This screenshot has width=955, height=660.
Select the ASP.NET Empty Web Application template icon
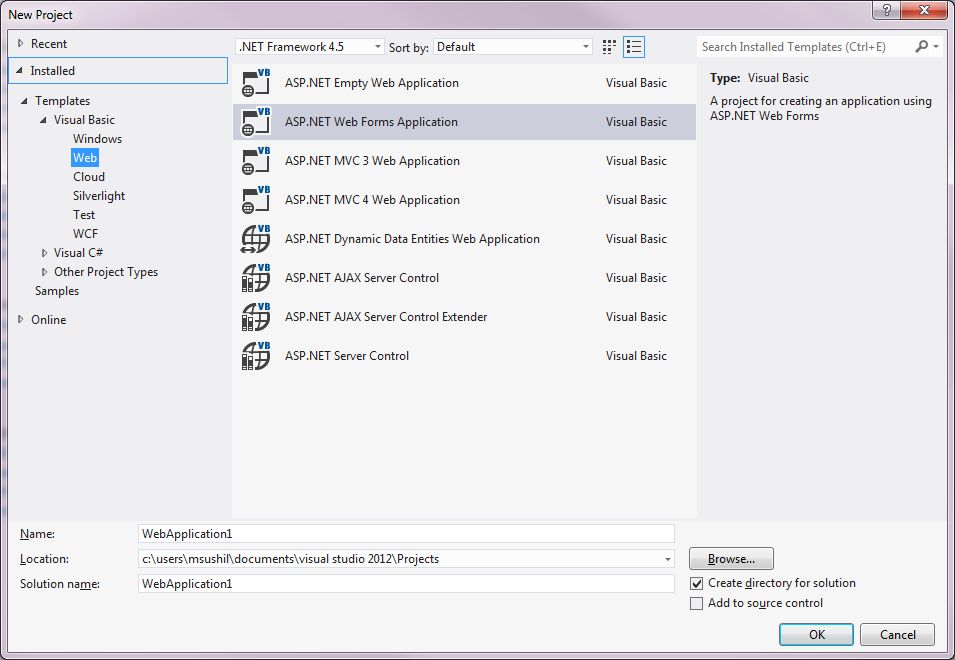(x=253, y=82)
